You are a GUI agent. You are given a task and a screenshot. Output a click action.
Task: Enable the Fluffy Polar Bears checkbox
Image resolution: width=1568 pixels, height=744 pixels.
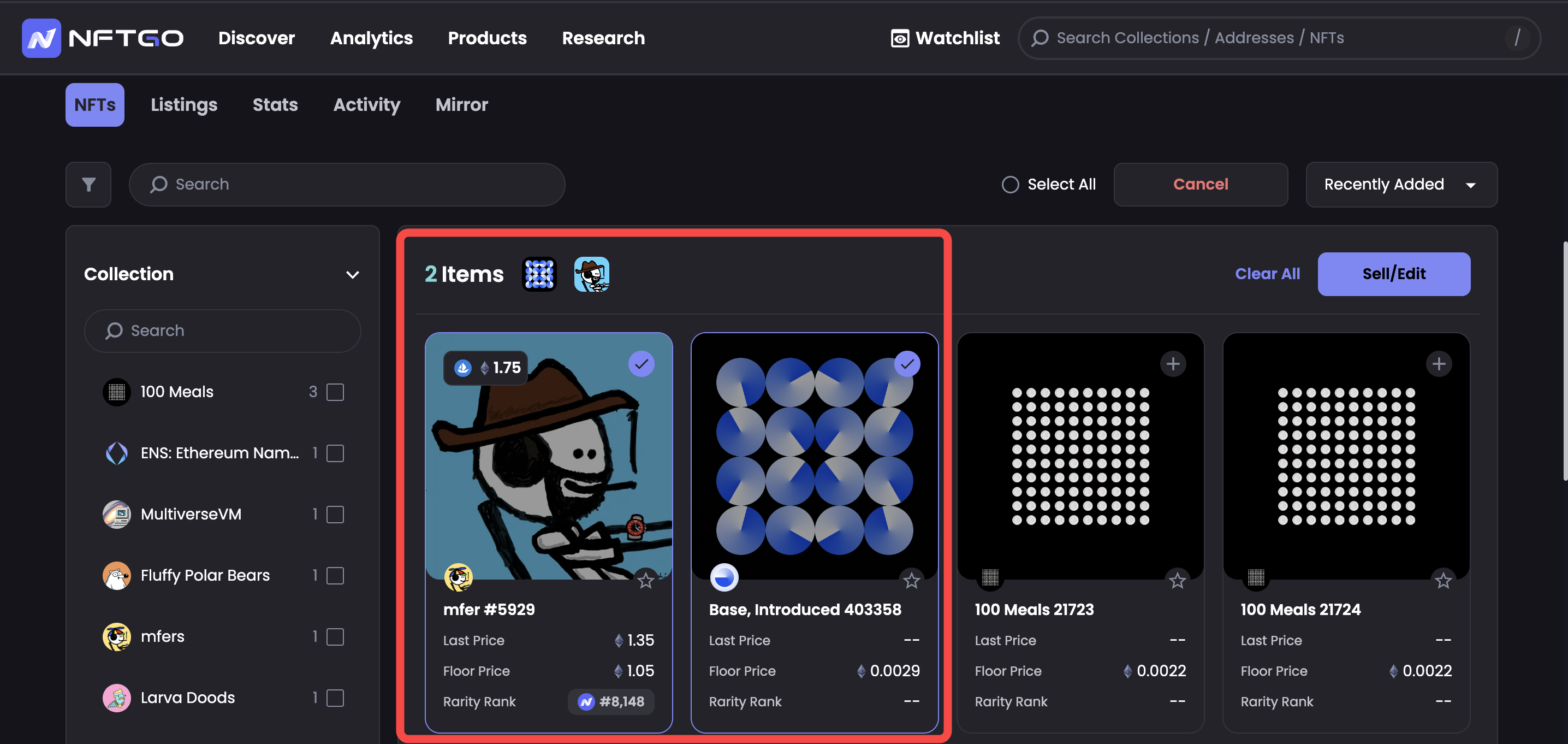point(335,575)
